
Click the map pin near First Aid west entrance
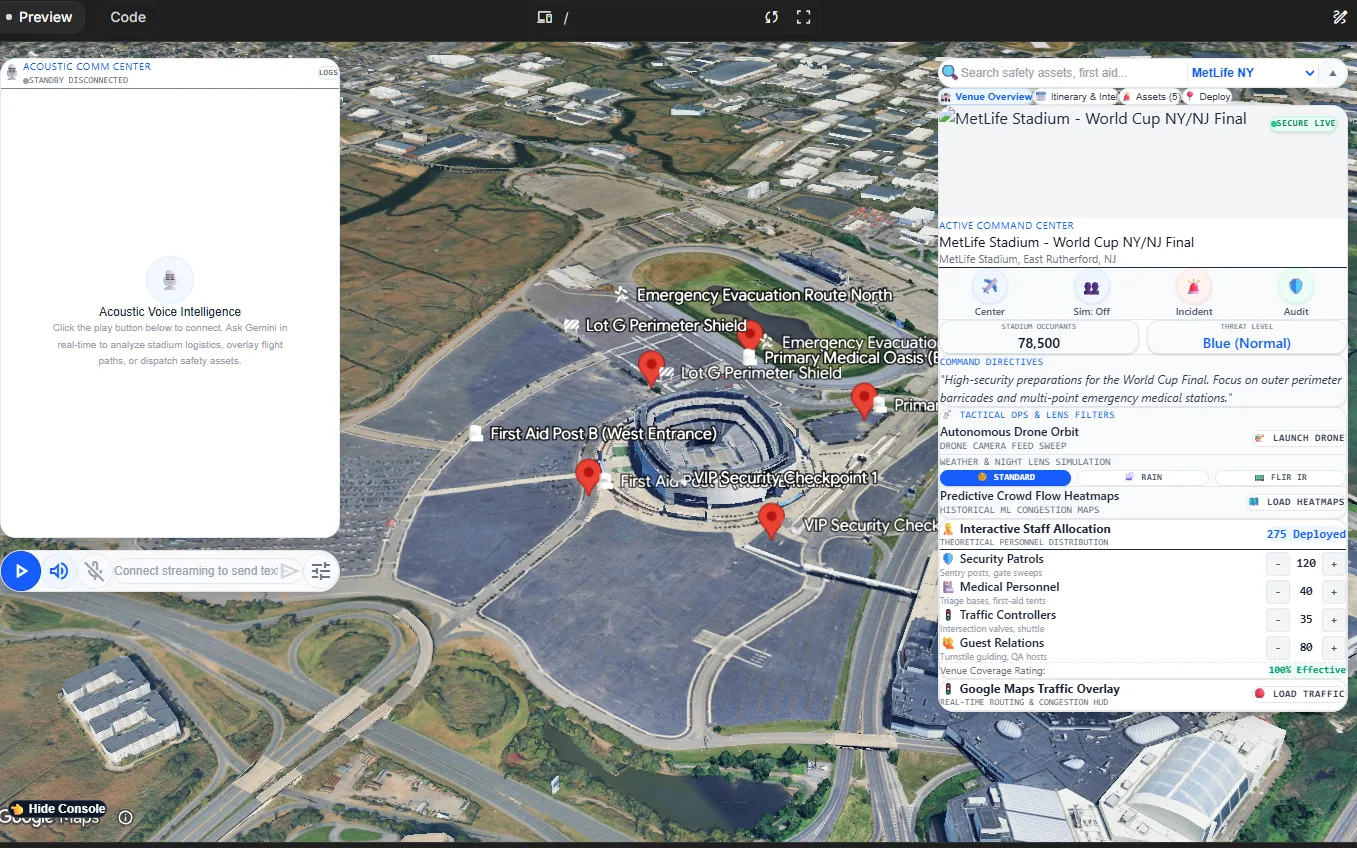(588, 477)
